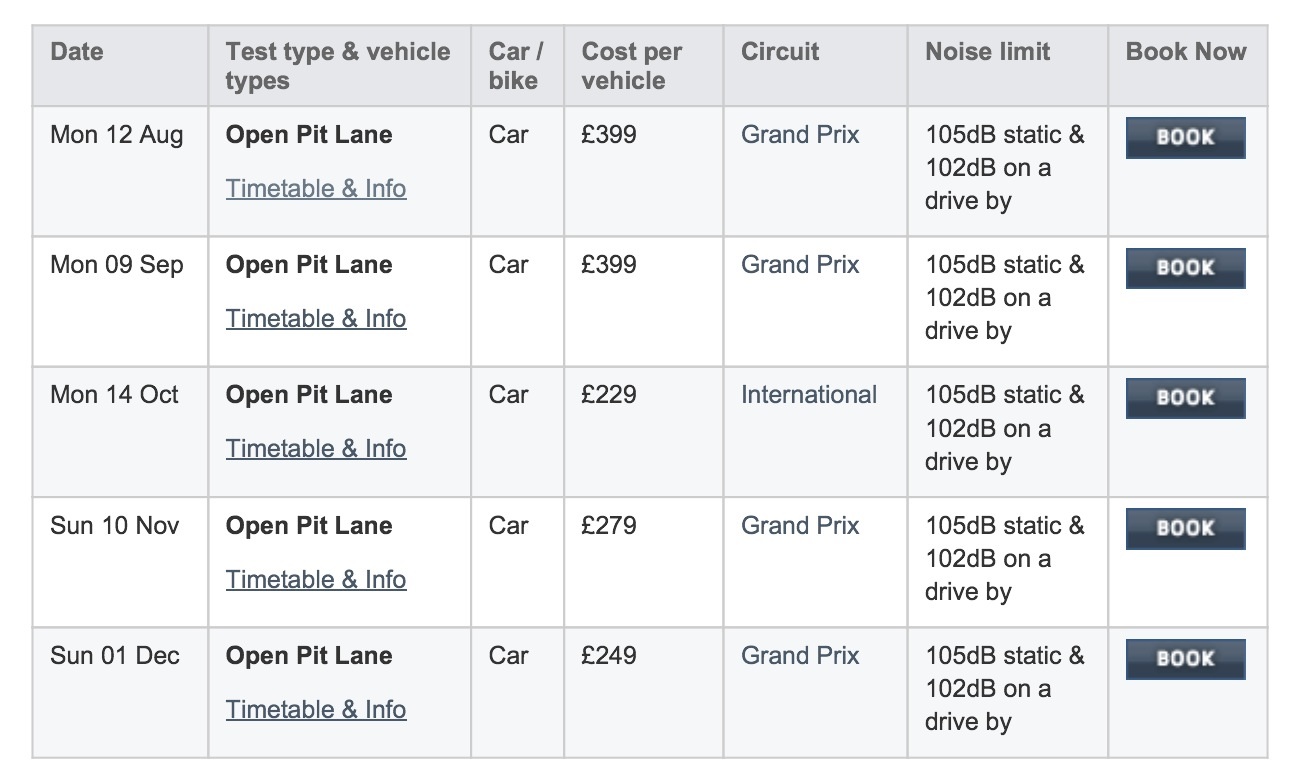Open Timetable & Info for 12 Aug
Image resolution: width=1295 pixels, height=777 pixels.
click(316, 188)
